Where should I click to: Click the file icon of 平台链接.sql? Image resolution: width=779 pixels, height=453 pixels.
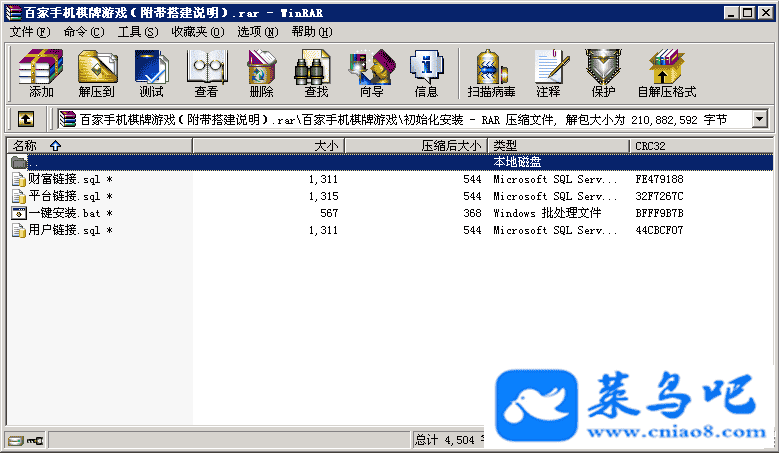pyautogui.click(x=19, y=196)
